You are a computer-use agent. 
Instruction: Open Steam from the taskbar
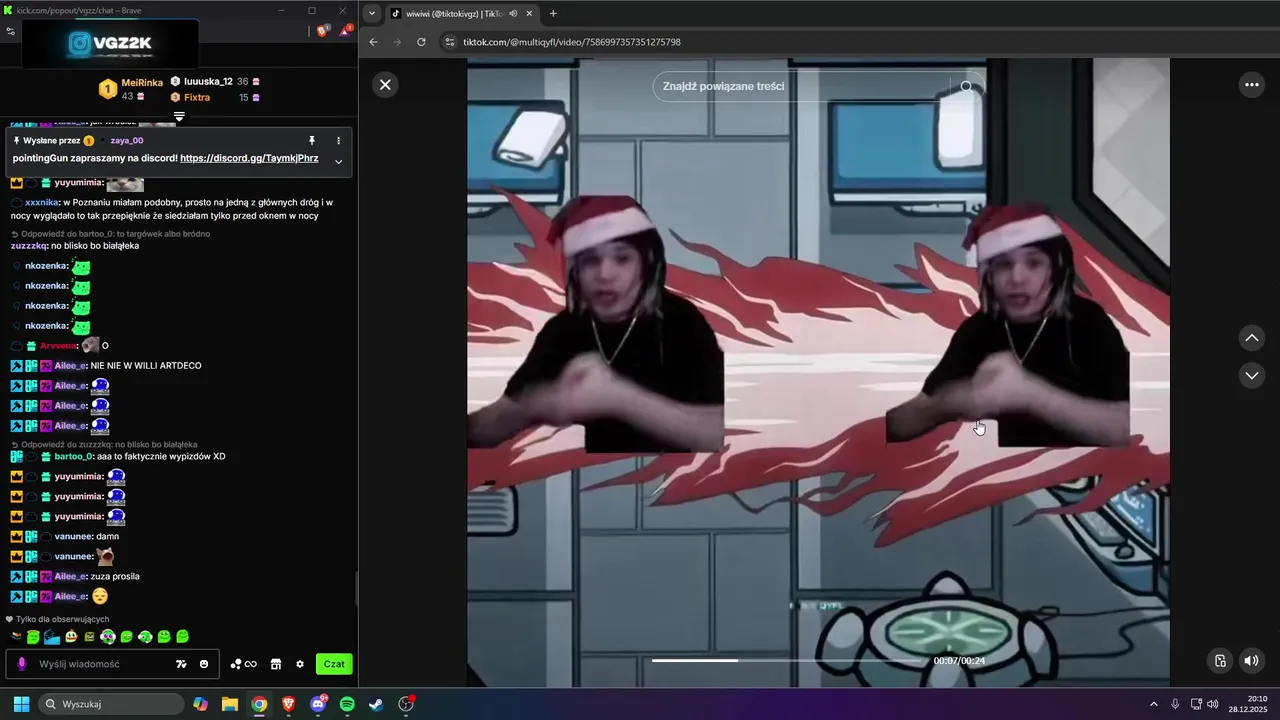coord(376,704)
